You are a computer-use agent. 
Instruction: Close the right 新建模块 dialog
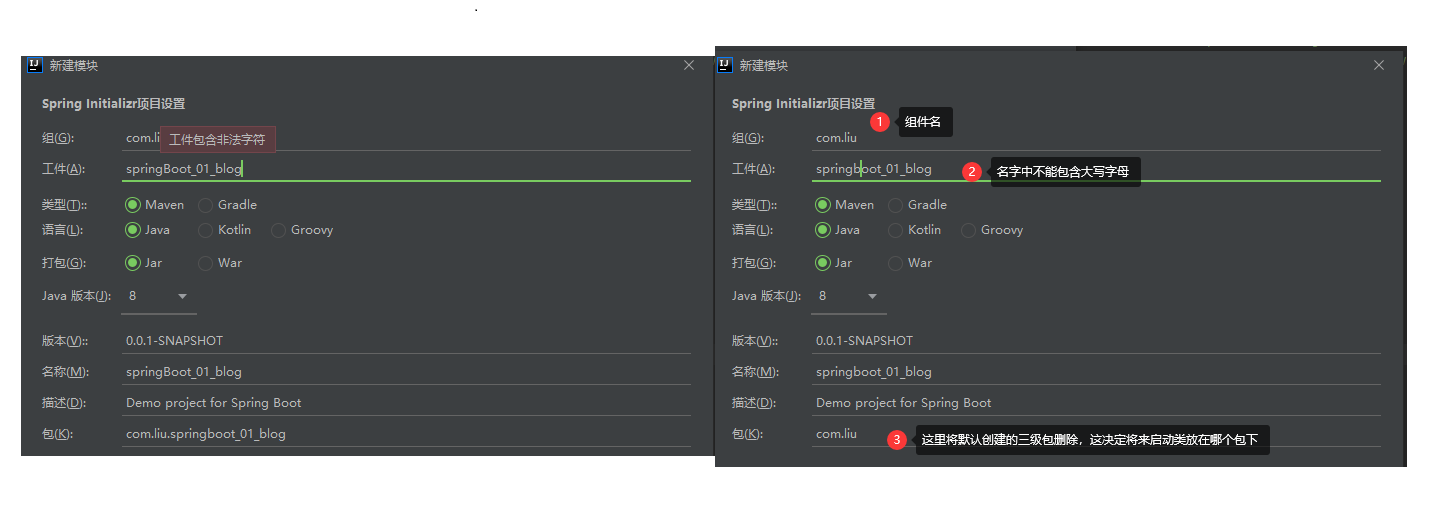pos(1379,65)
